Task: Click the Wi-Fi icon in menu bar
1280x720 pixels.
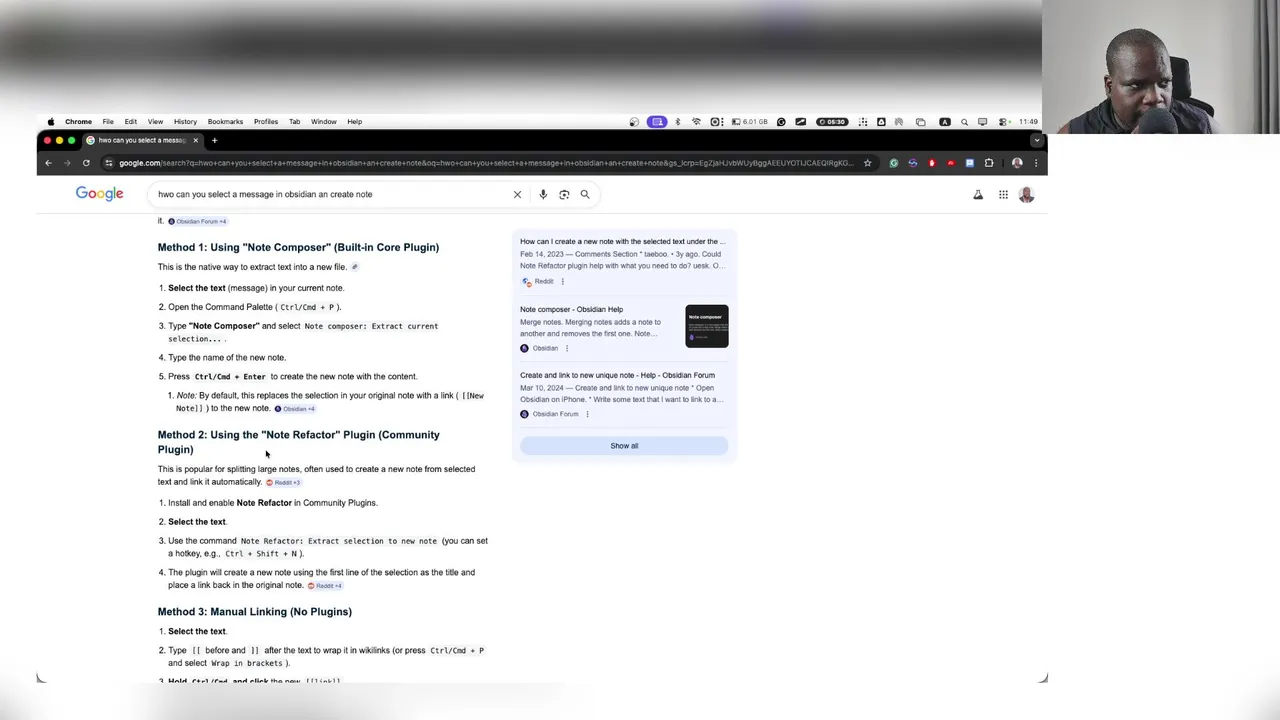Action: click(x=696, y=122)
